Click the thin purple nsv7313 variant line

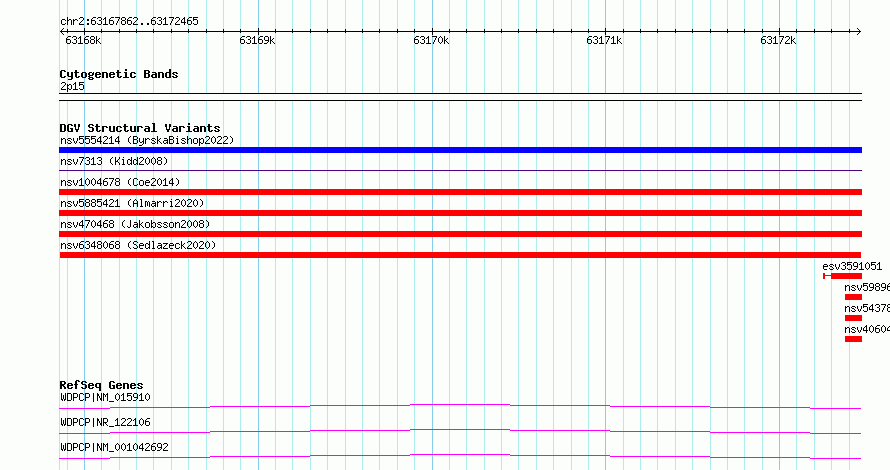[x=460, y=170]
